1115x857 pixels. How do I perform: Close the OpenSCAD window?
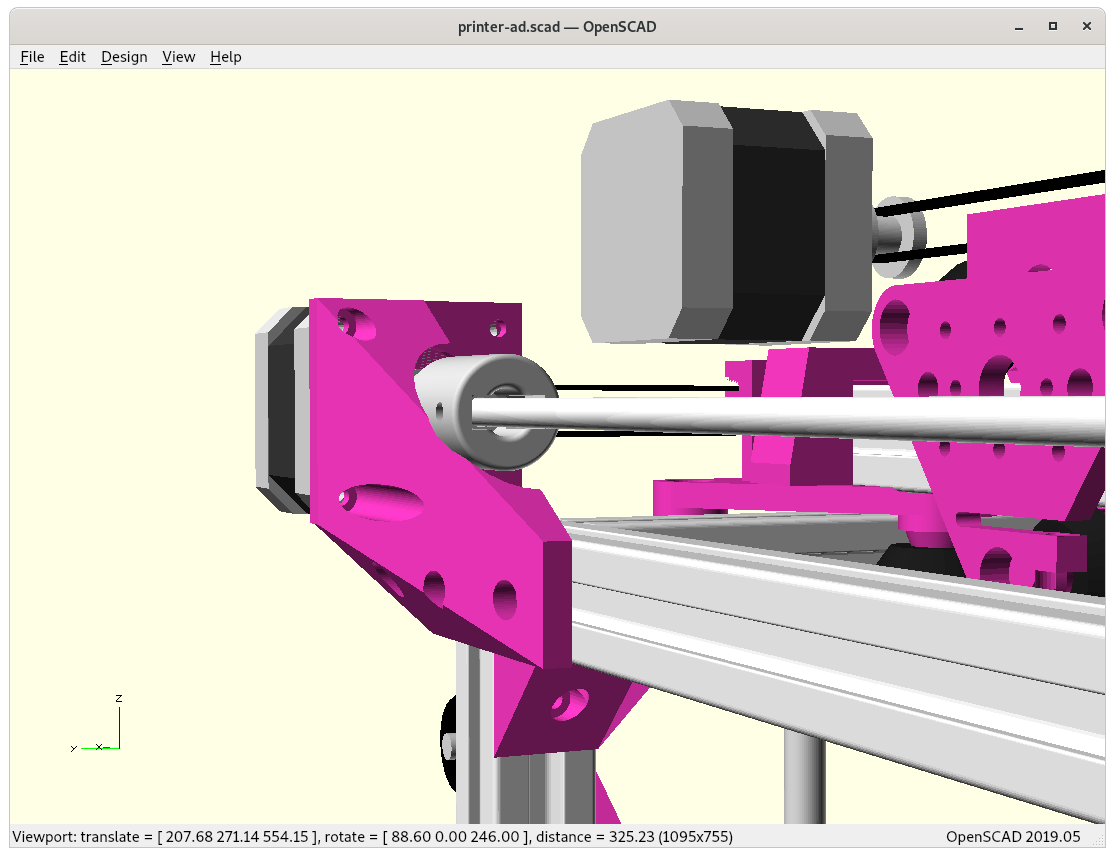pyautogui.click(x=1088, y=26)
